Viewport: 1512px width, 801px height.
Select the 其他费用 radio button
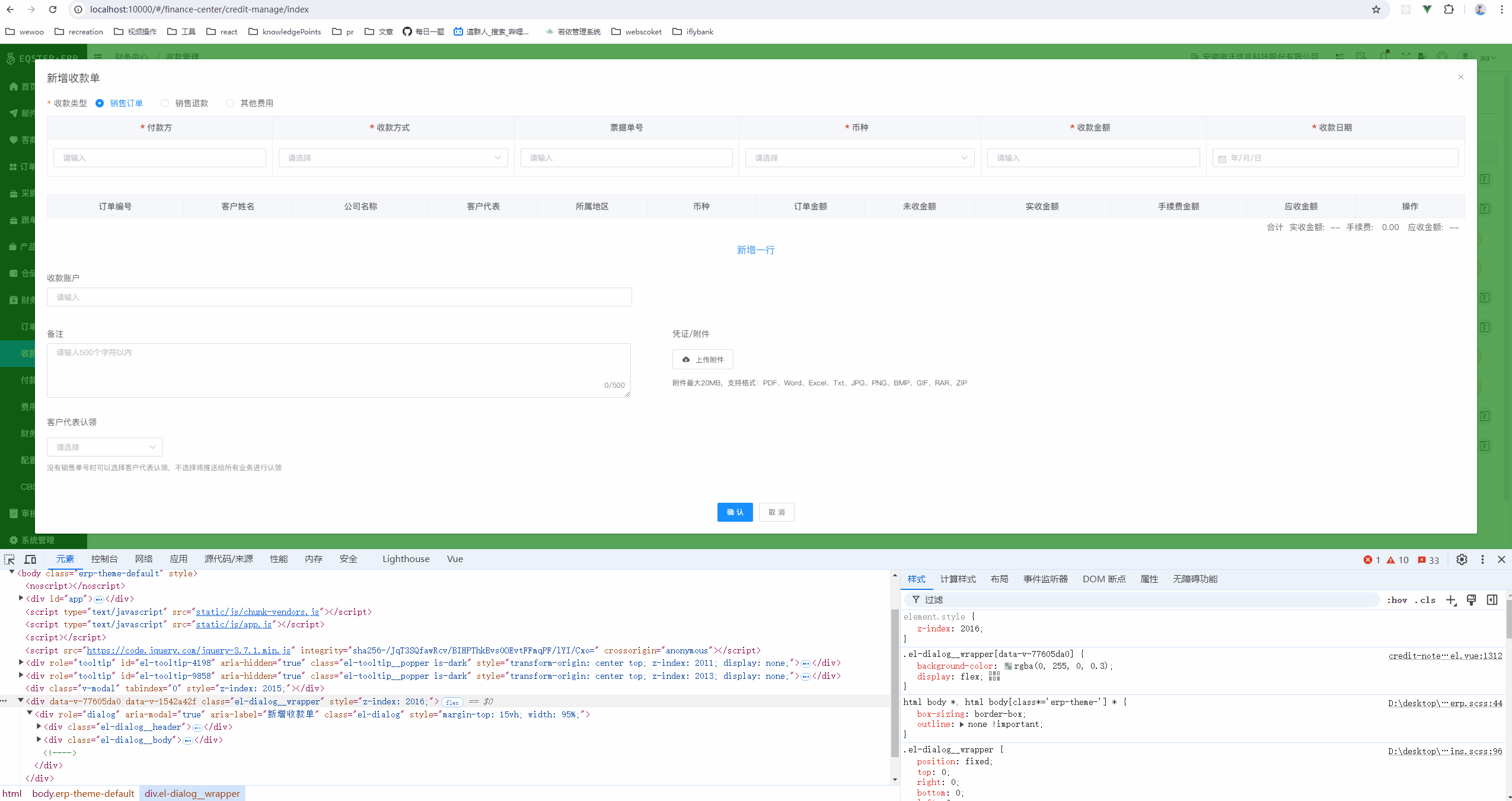(230, 103)
